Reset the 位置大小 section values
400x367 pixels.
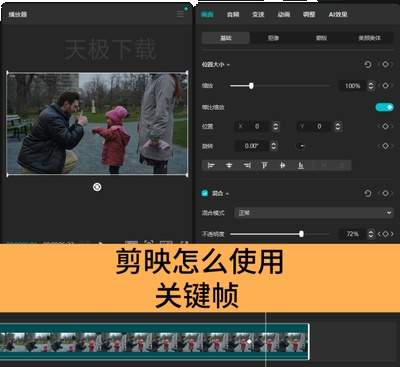(x=368, y=64)
